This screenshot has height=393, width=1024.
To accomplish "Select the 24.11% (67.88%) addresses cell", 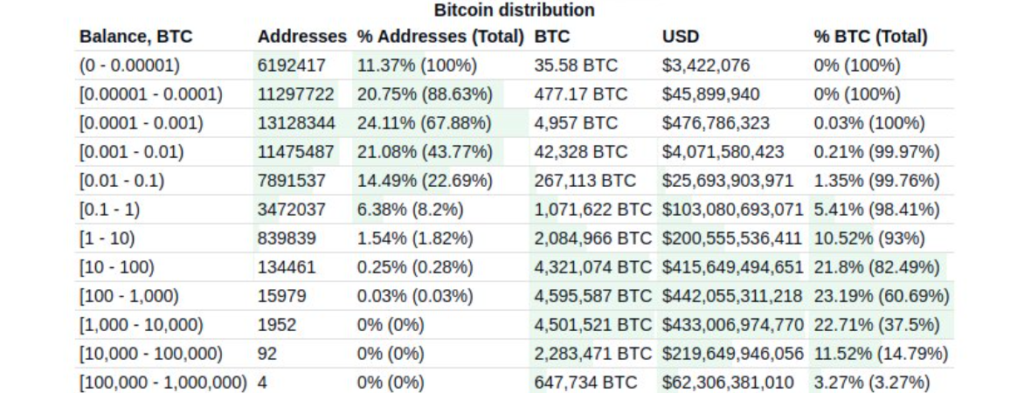I will (424, 123).
